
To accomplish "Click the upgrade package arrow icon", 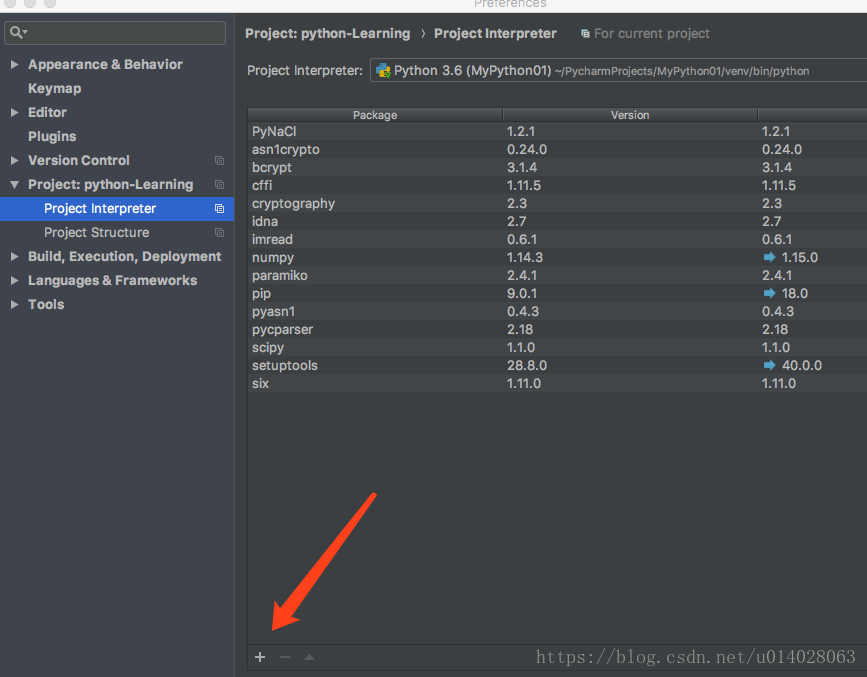I will pos(309,657).
